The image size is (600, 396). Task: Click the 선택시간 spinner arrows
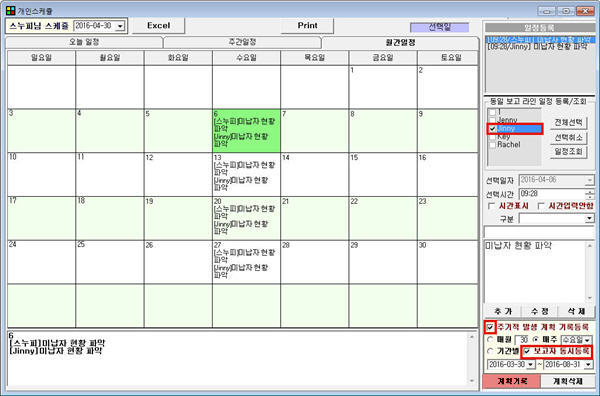tap(589, 194)
